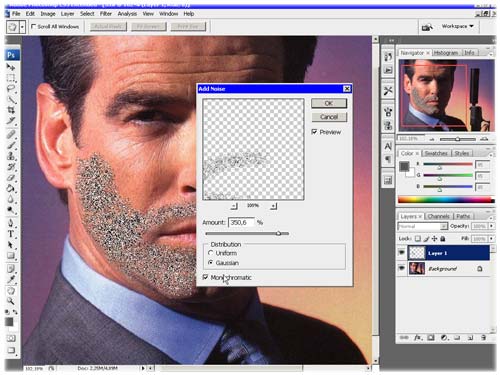Select the Path Selection tool
The height and width of the screenshot is (375, 500).
[x=11, y=245]
